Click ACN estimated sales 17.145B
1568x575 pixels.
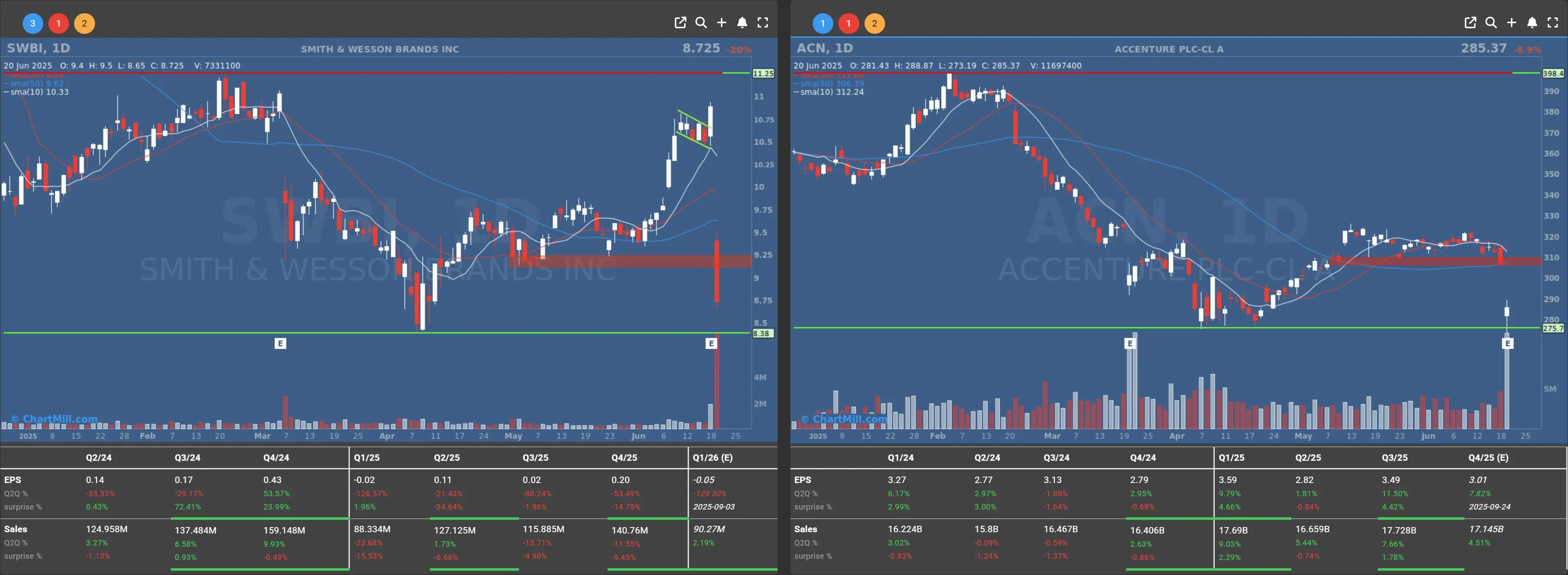point(1486,529)
